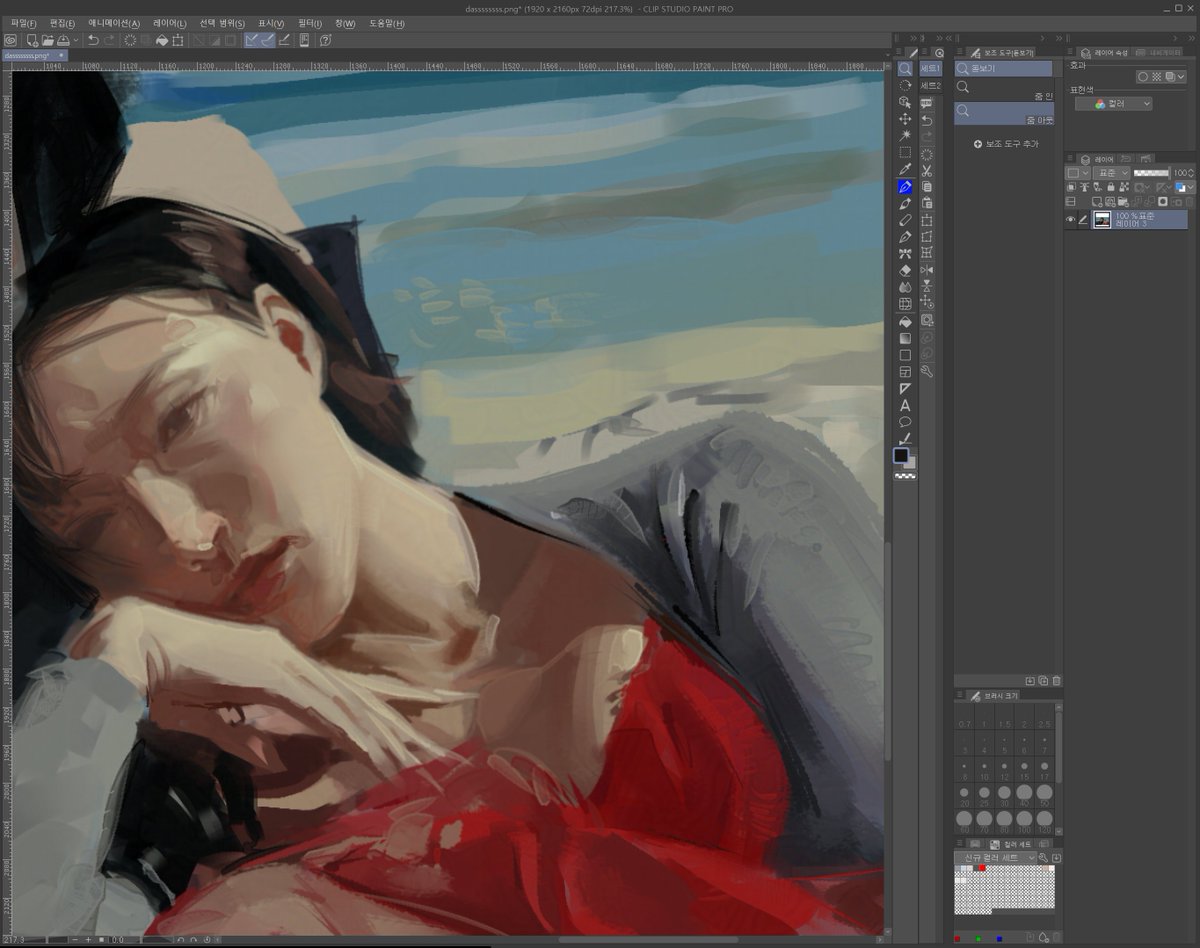Click the wrench settings icon in quick access
The height and width of the screenshot is (948, 1200).
[927, 371]
